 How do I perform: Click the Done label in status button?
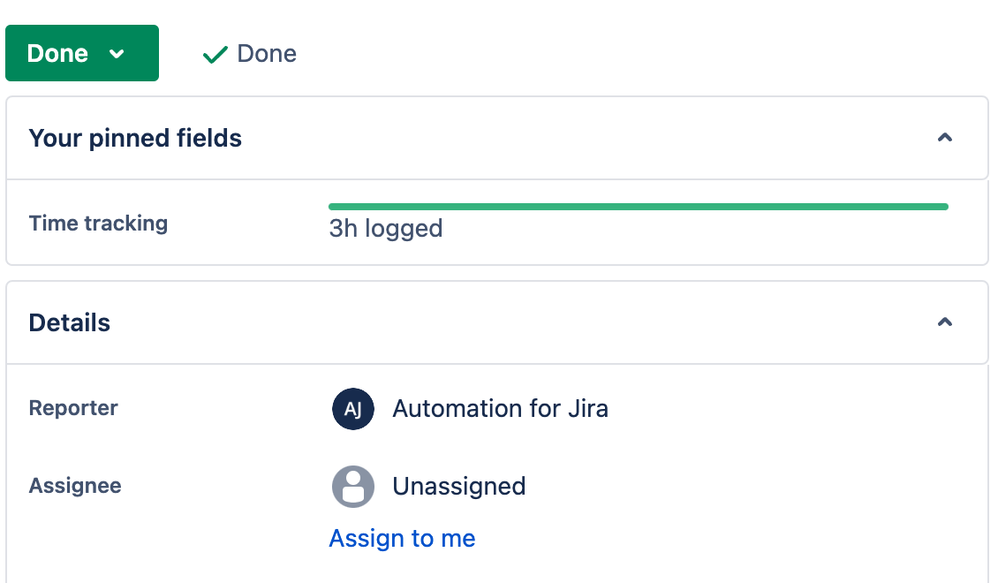pyautogui.click(x=57, y=53)
